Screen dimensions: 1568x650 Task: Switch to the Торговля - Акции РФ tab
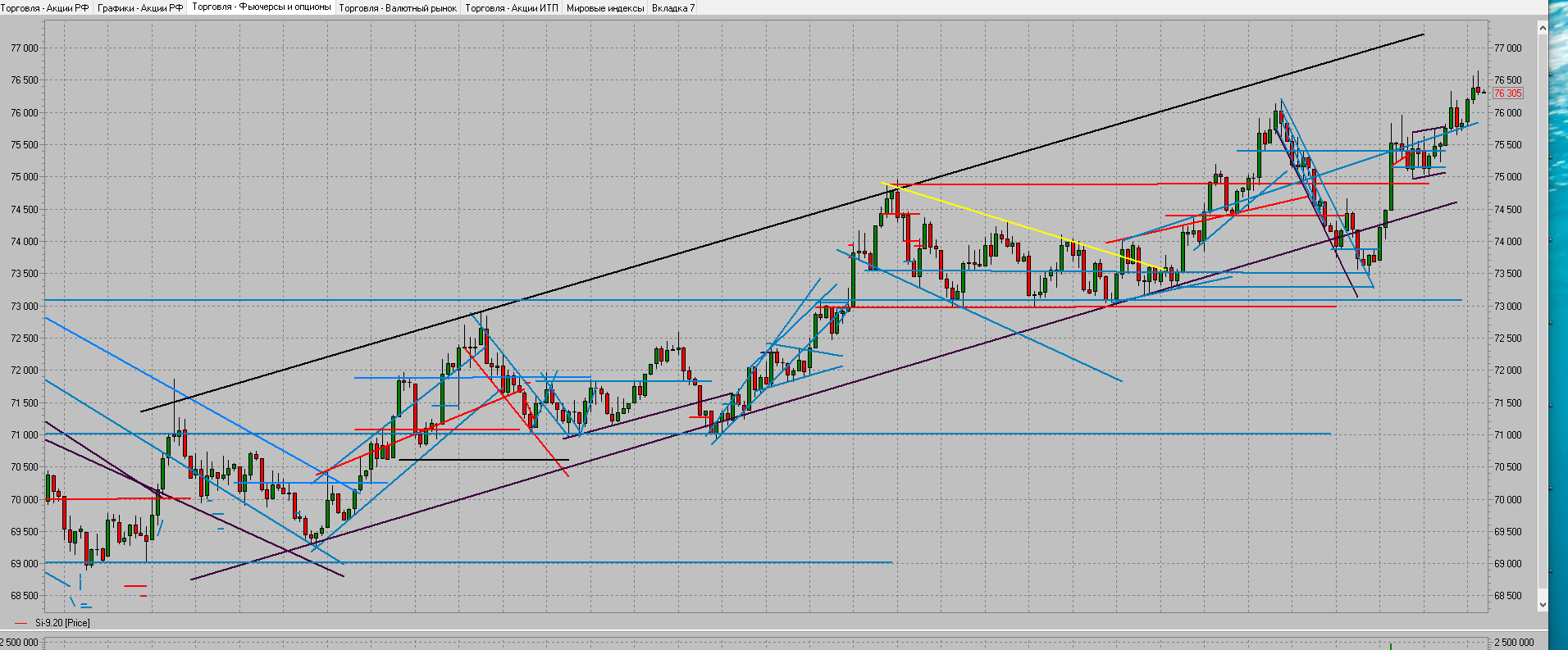[x=46, y=8]
